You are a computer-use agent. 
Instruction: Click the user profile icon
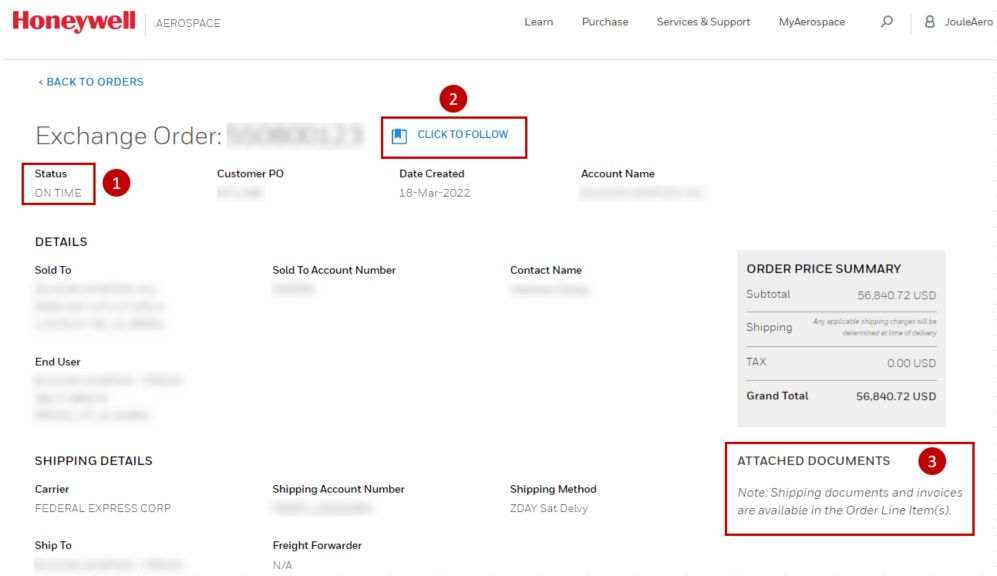click(930, 22)
